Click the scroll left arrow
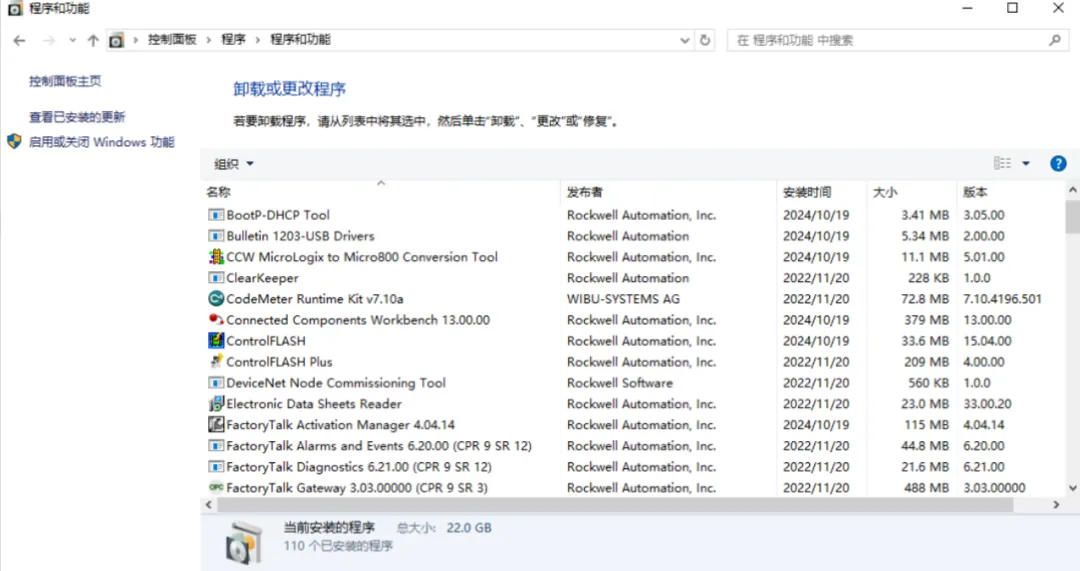 pos(209,505)
